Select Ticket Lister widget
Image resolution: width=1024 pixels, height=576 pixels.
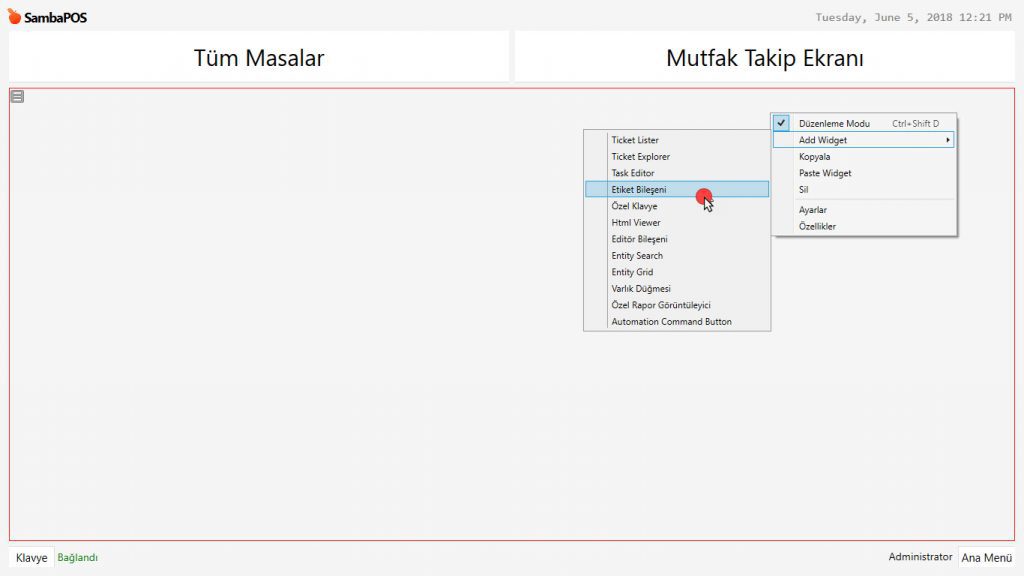(x=635, y=140)
